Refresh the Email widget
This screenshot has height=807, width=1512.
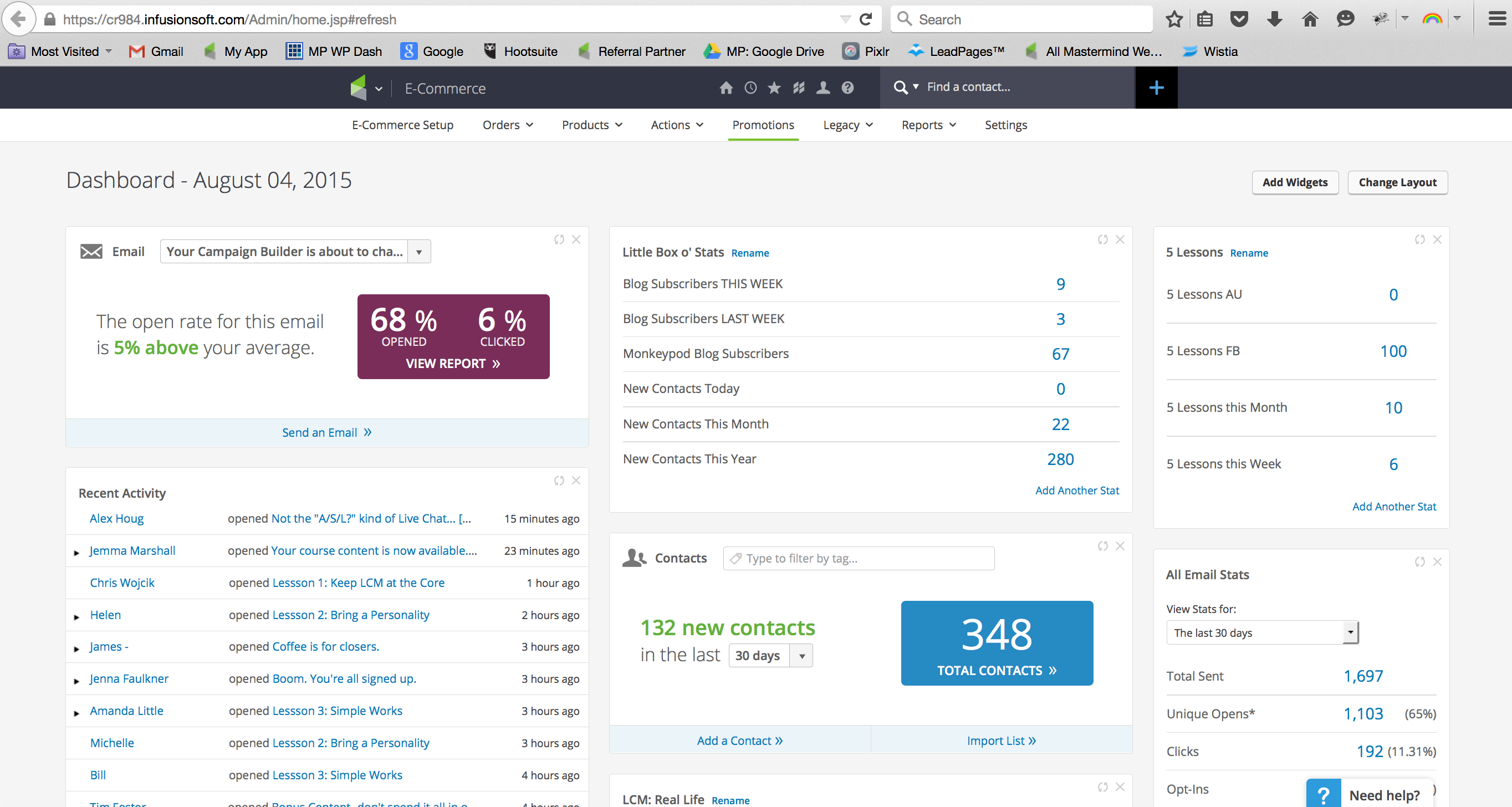[x=558, y=239]
